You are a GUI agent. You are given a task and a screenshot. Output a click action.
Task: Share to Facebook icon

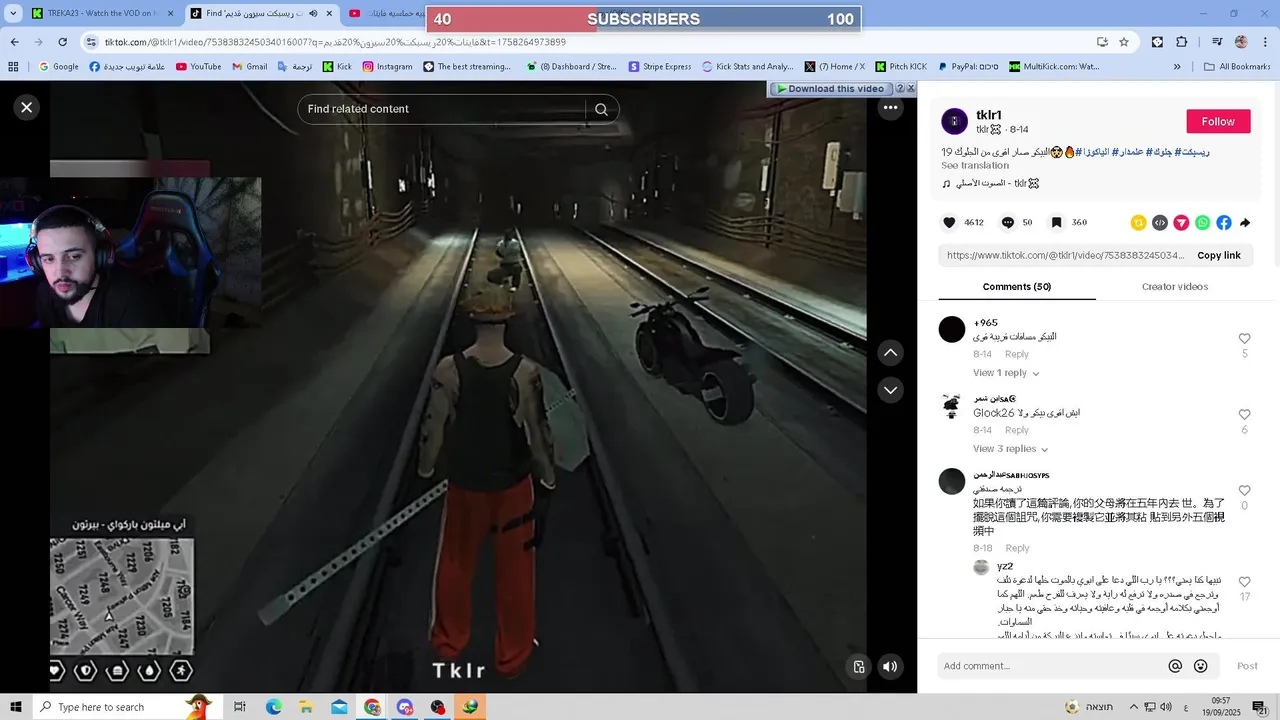pos(1224,223)
